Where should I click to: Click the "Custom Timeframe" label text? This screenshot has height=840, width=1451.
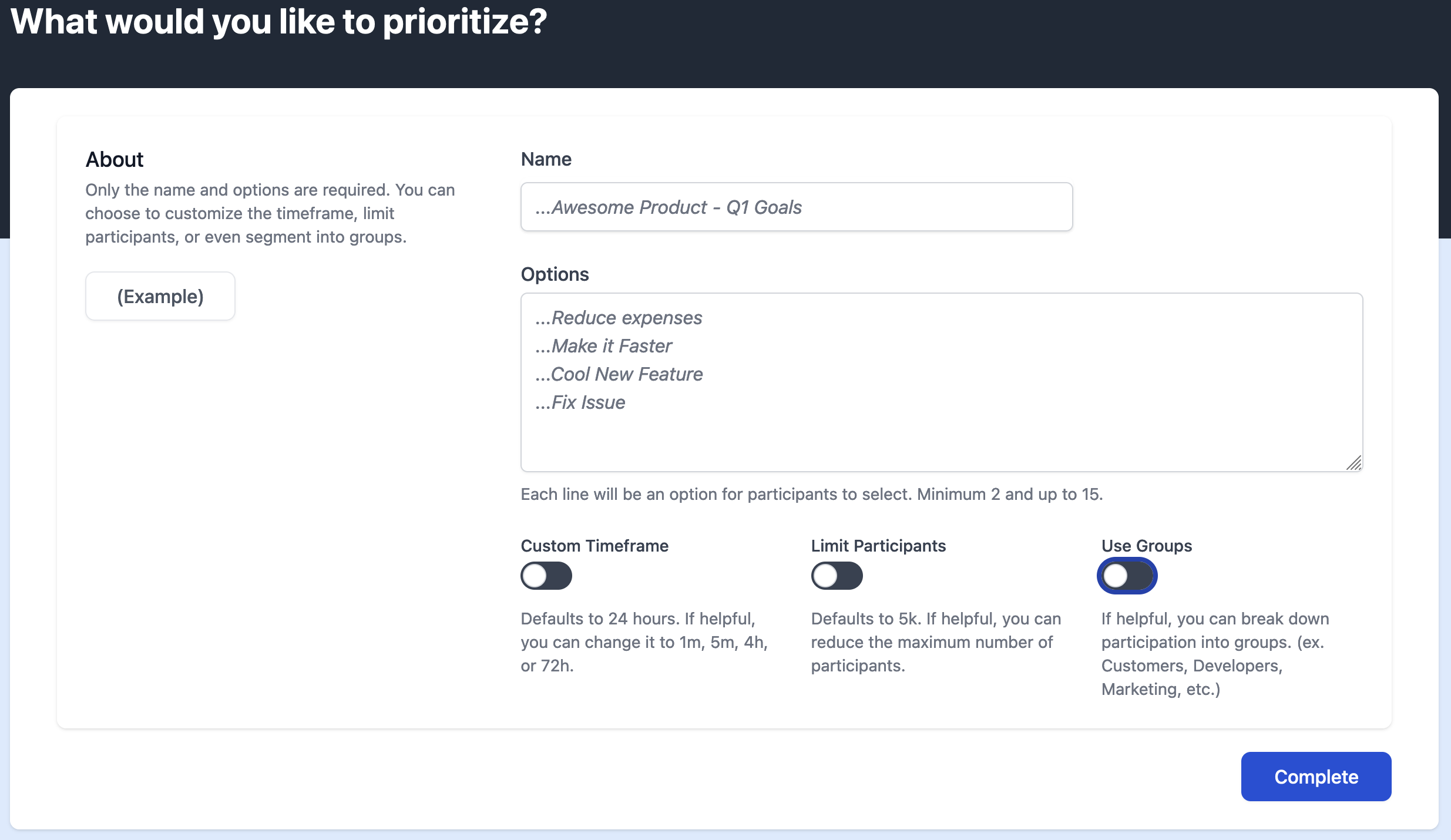tap(594, 546)
